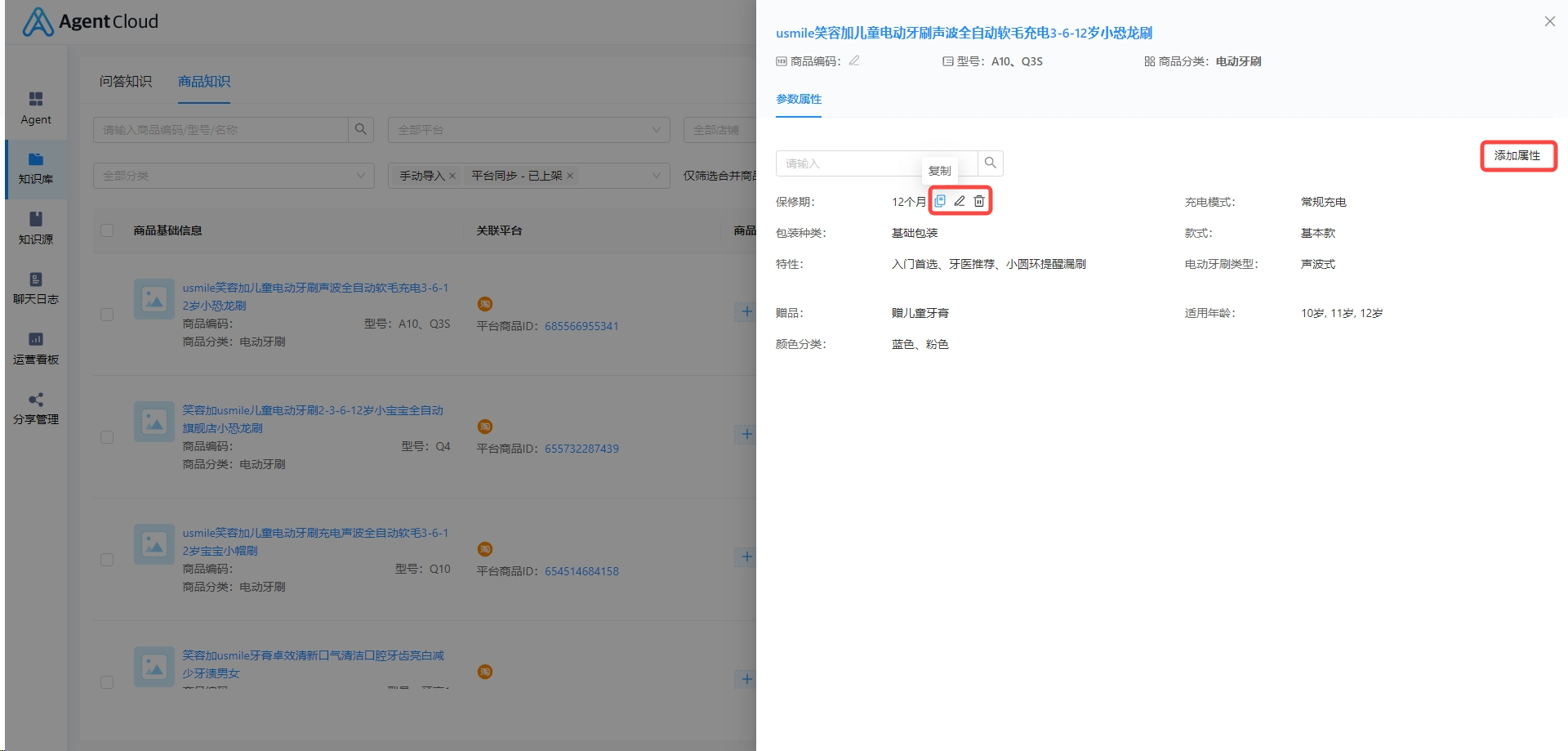The height and width of the screenshot is (751, 1568).
Task: Open the 知识源 sidebar section
Action: click(36, 229)
